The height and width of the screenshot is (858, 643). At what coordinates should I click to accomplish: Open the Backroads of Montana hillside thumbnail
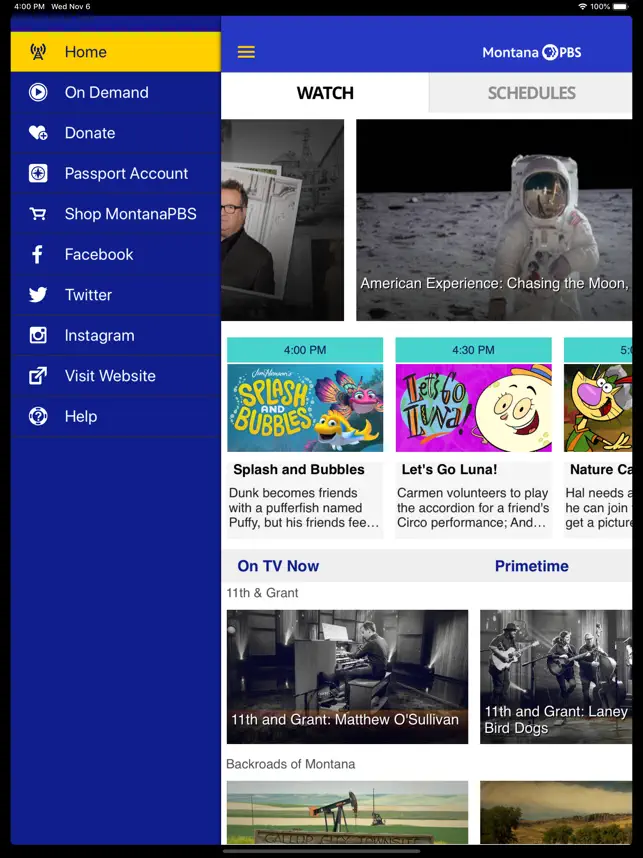556,813
